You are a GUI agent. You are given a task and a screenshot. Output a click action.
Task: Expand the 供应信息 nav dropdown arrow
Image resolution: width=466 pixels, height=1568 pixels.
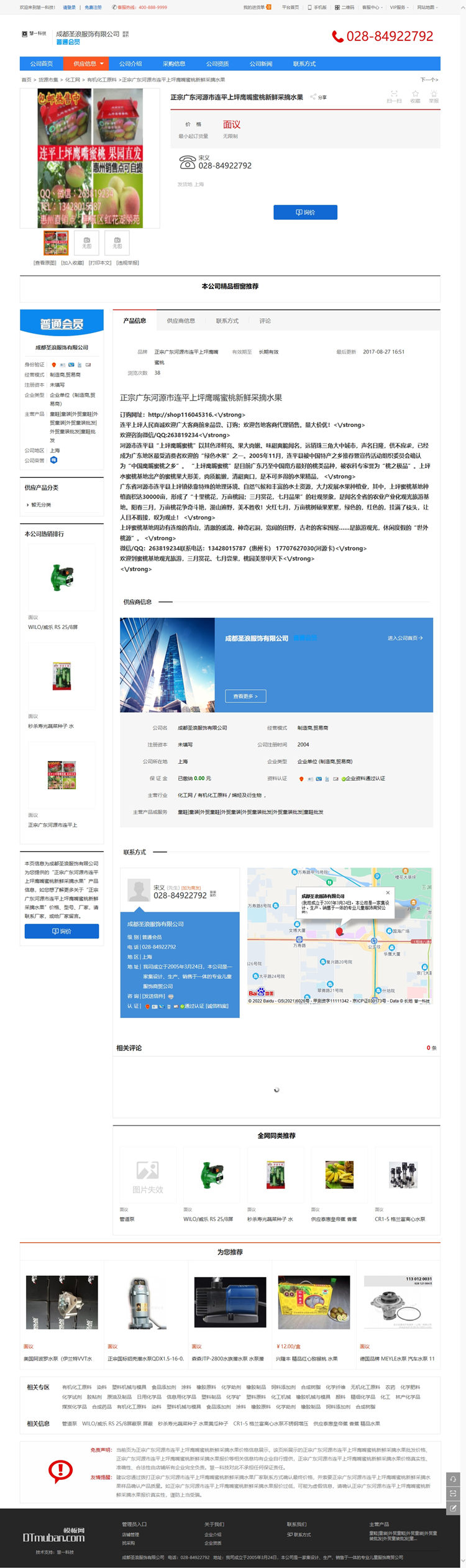[103, 63]
